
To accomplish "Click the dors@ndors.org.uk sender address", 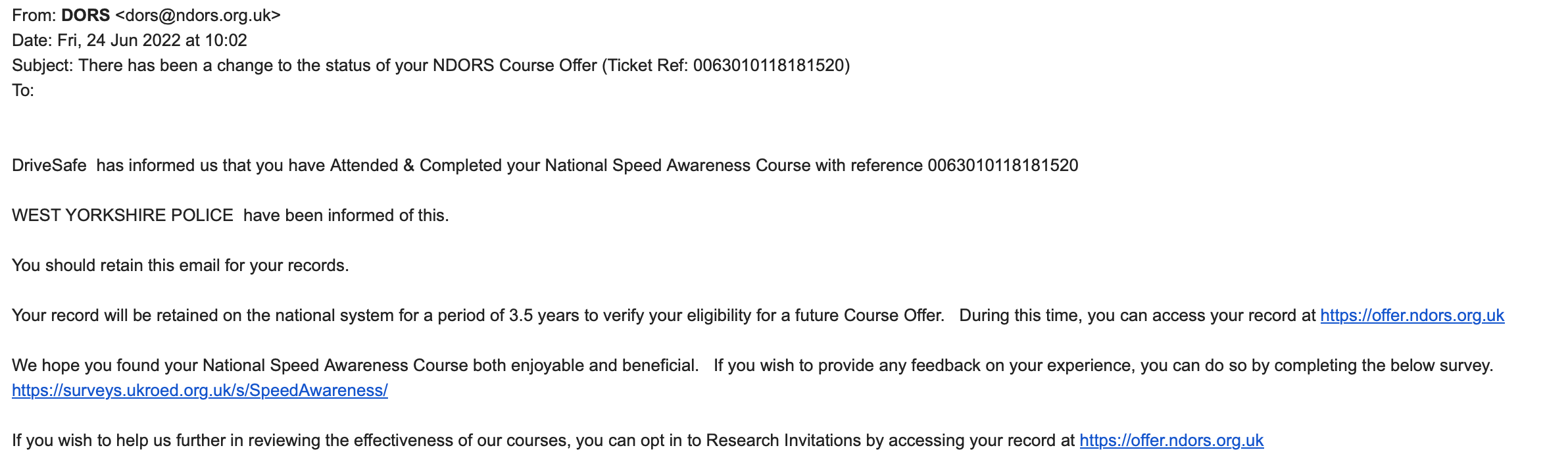I will tap(198, 16).
